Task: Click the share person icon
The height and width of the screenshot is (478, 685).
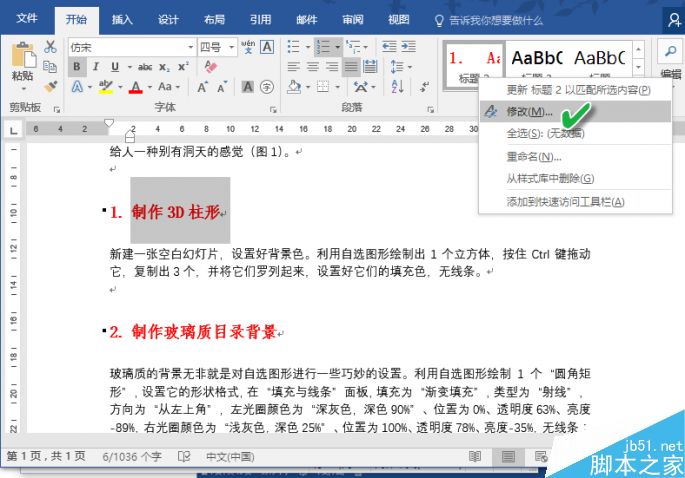Action: [x=675, y=20]
